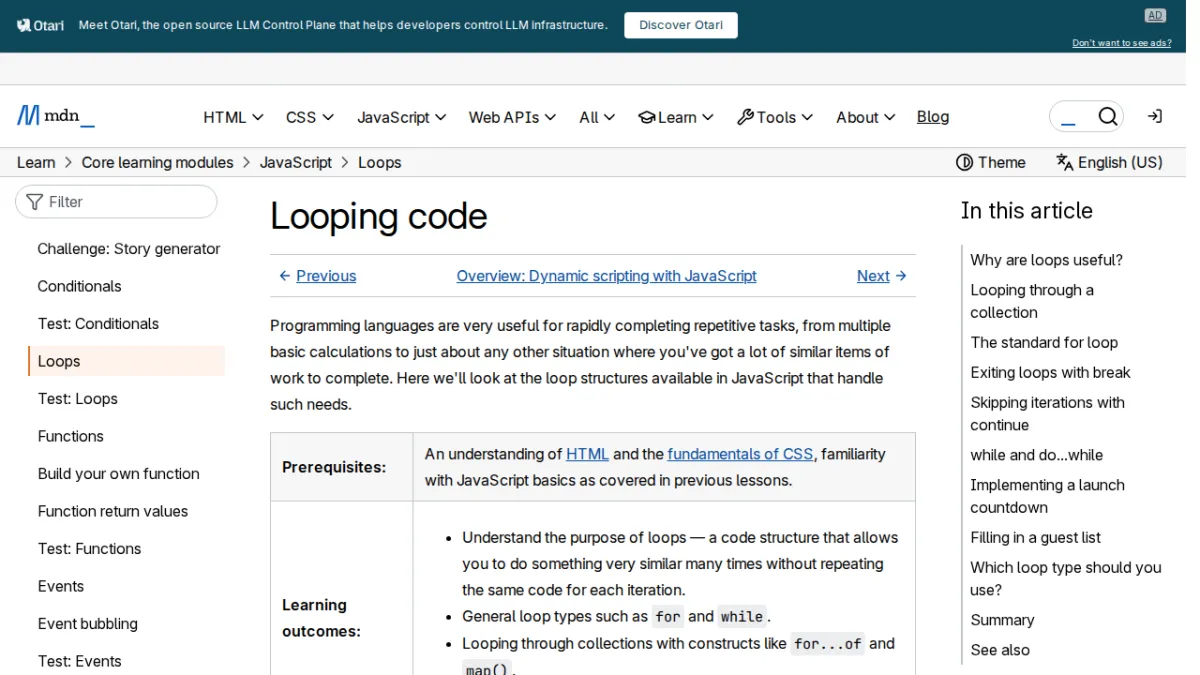Expand the Web APIs menu
Image resolution: width=1200 pixels, height=675 pixels.
pyautogui.click(x=513, y=117)
